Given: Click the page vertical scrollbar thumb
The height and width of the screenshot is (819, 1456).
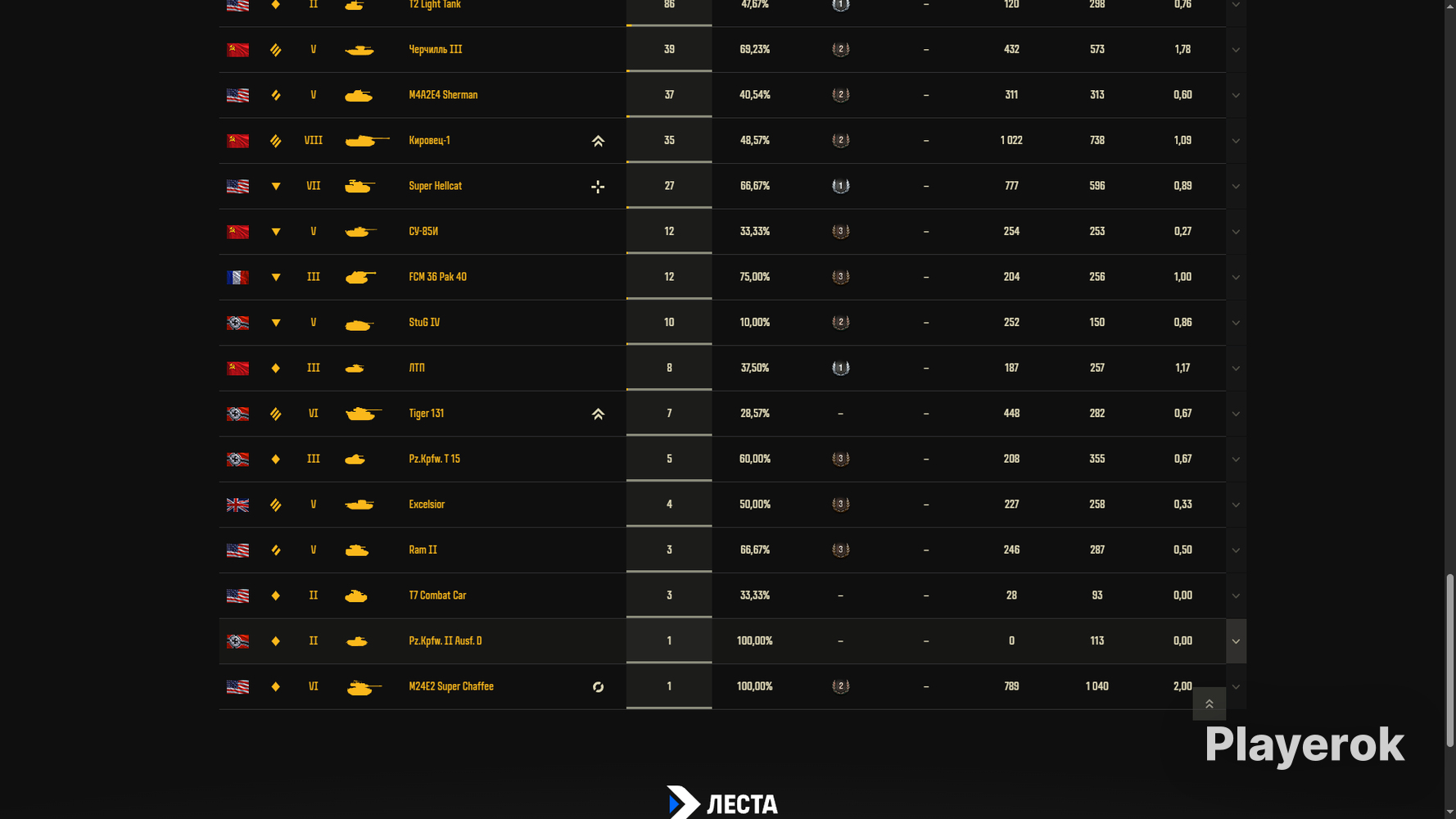Looking at the screenshot, I should (x=1450, y=661).
